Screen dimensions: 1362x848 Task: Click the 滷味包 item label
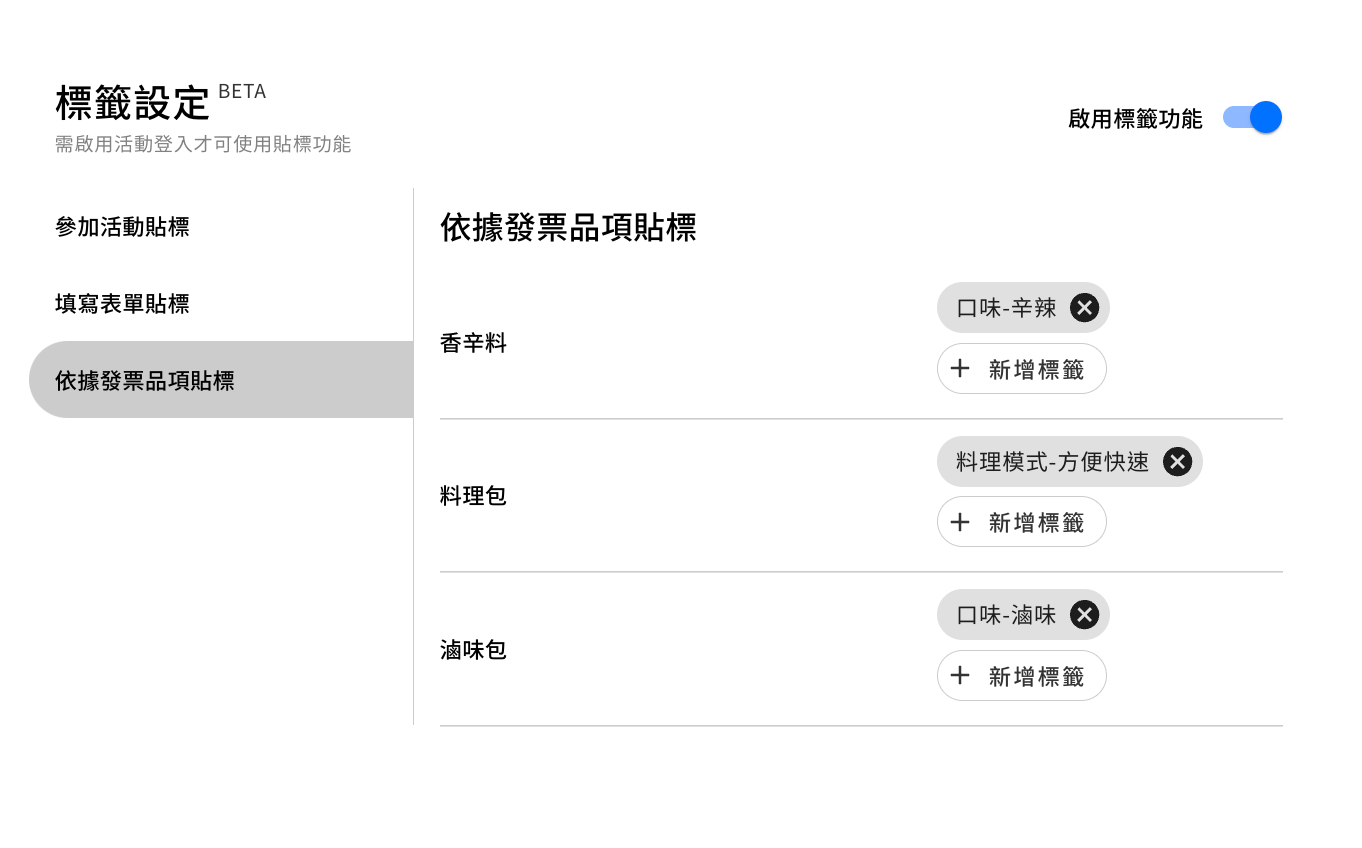coord(473,651)
